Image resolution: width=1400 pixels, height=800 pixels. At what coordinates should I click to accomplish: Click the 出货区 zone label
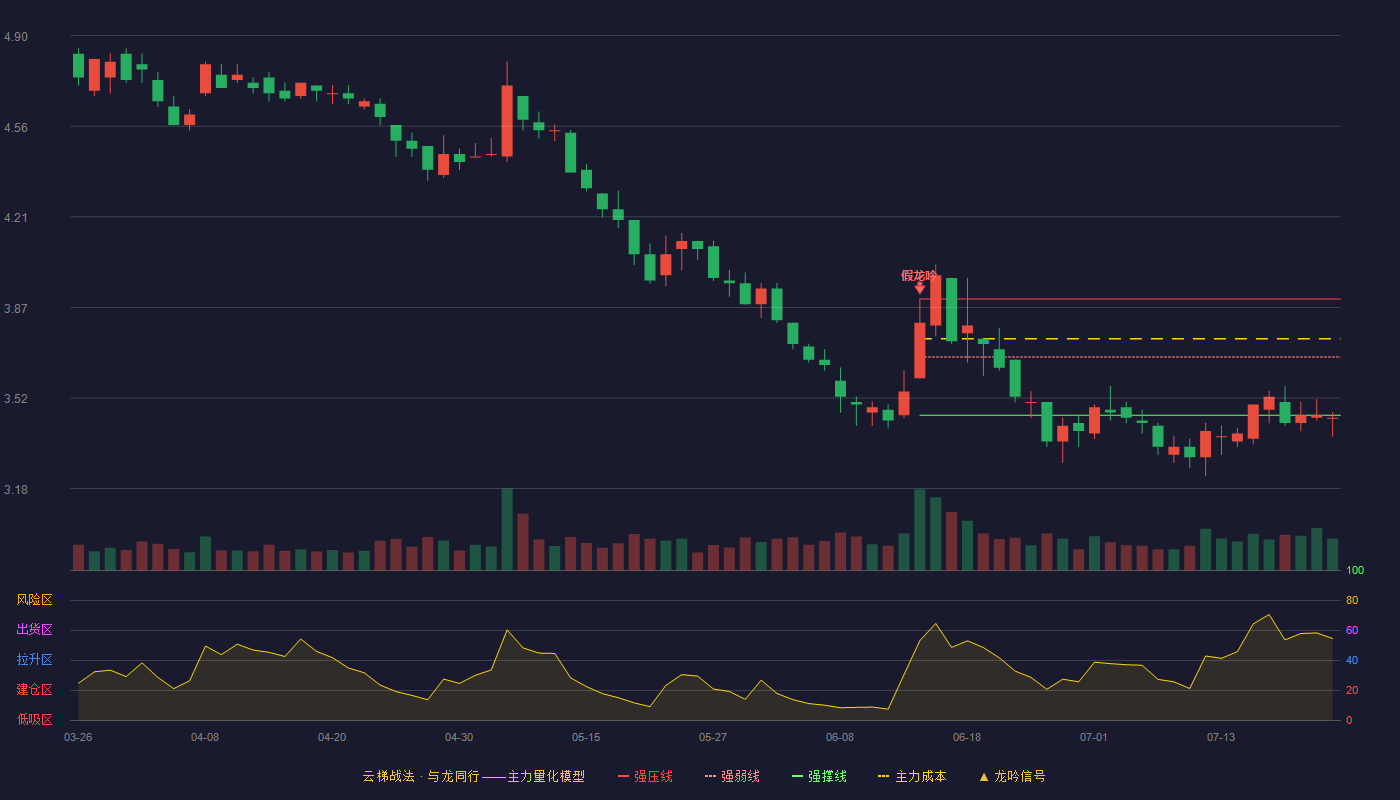[x=35, y=630]
